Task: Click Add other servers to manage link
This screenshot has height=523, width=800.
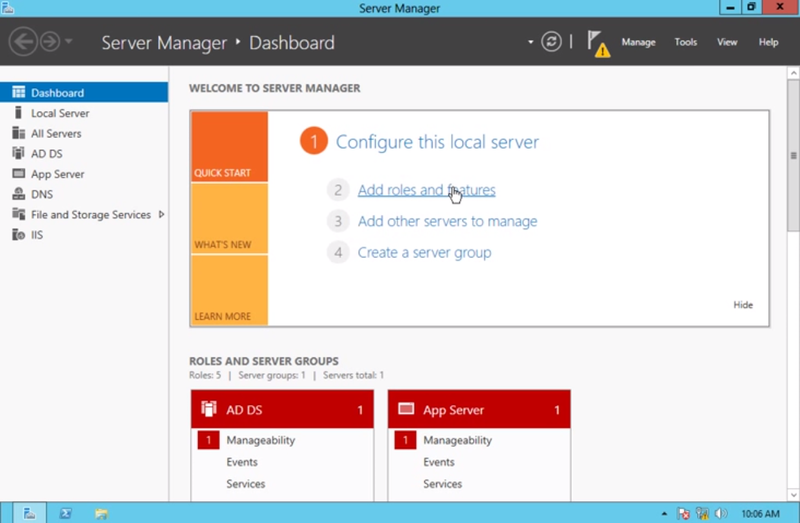Action: pyautogui.click(x=447, y=221)
